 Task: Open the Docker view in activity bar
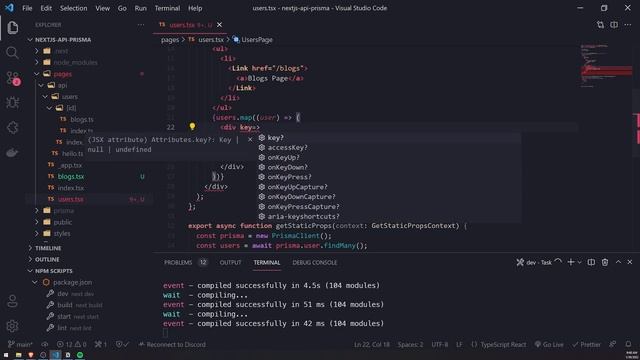(12, 153)
